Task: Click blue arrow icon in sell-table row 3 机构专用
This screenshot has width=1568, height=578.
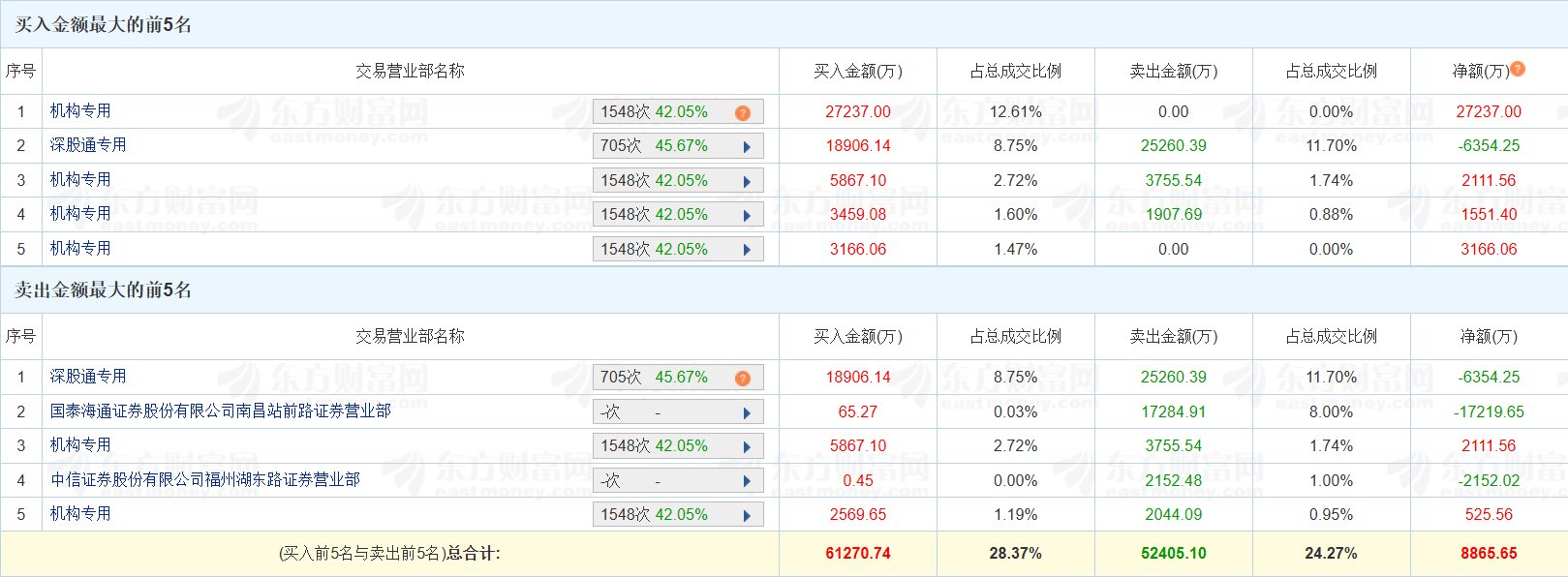Action: click(x=747, y=447)
